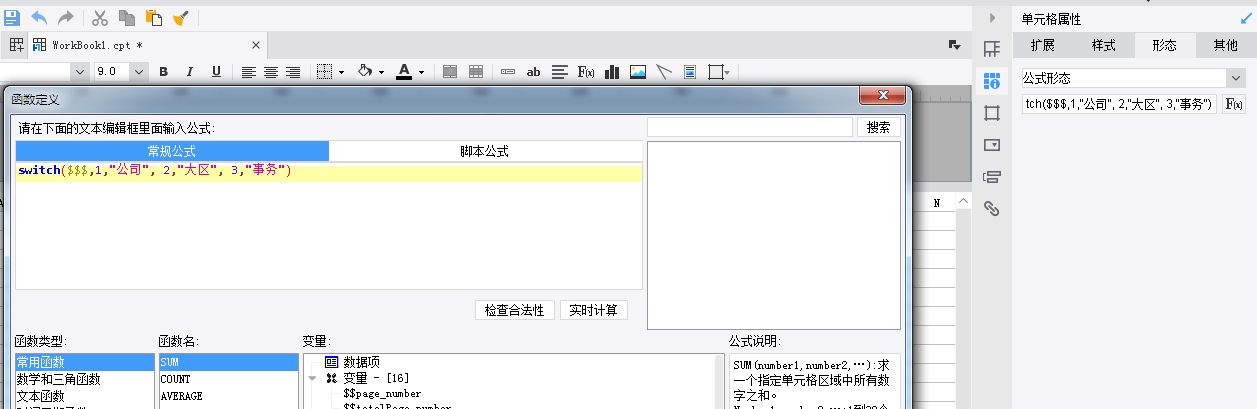Open the font name dropdown
Viewport: 1257px width, 409px height.
pyautogui.click(x=78, y=72)
